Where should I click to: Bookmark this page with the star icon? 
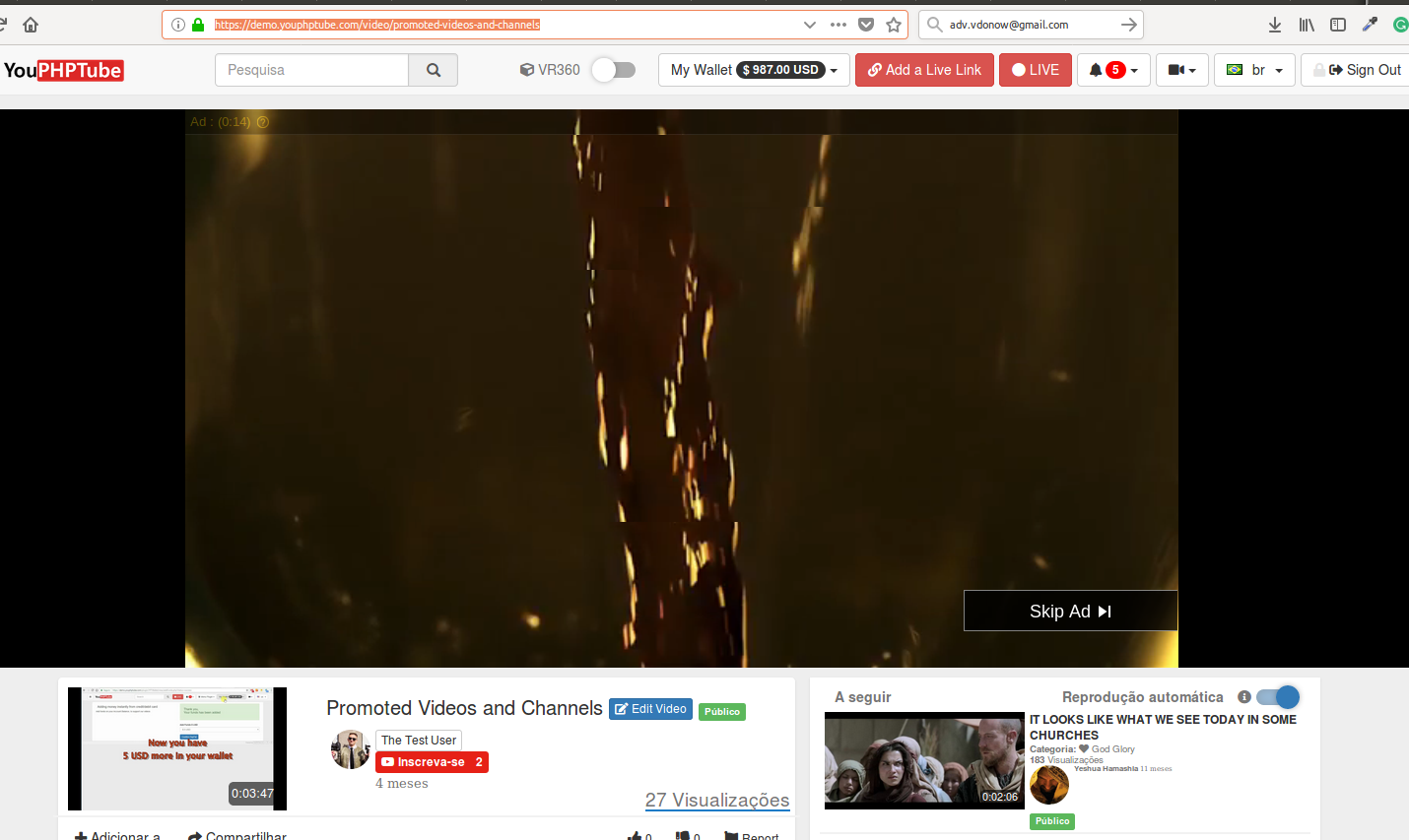(x=894, y=25)
